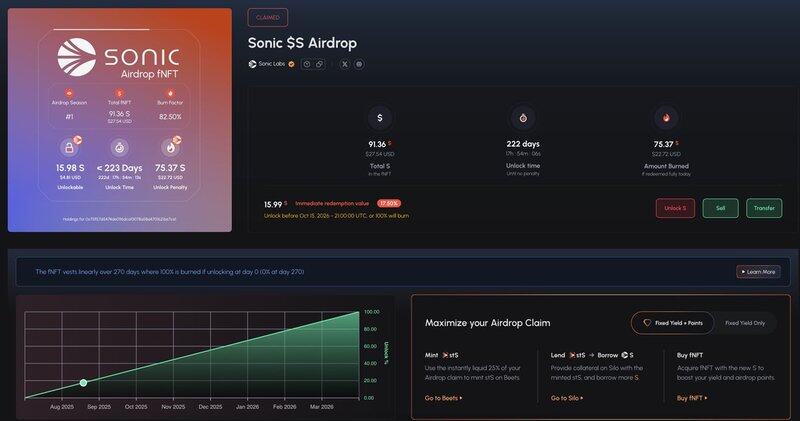800x421 pixels.
Task: Open the Go to Beets link
Action: [x=443, y=398]
